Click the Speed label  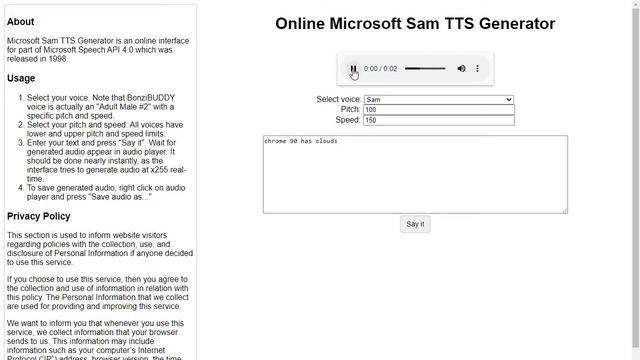pyautogui.click(x=348, y=120)
